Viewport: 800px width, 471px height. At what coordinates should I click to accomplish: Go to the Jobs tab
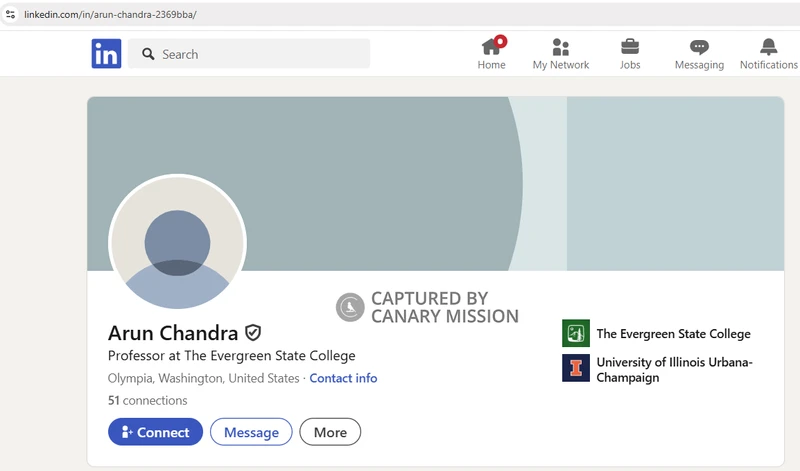tap(630, 54)
